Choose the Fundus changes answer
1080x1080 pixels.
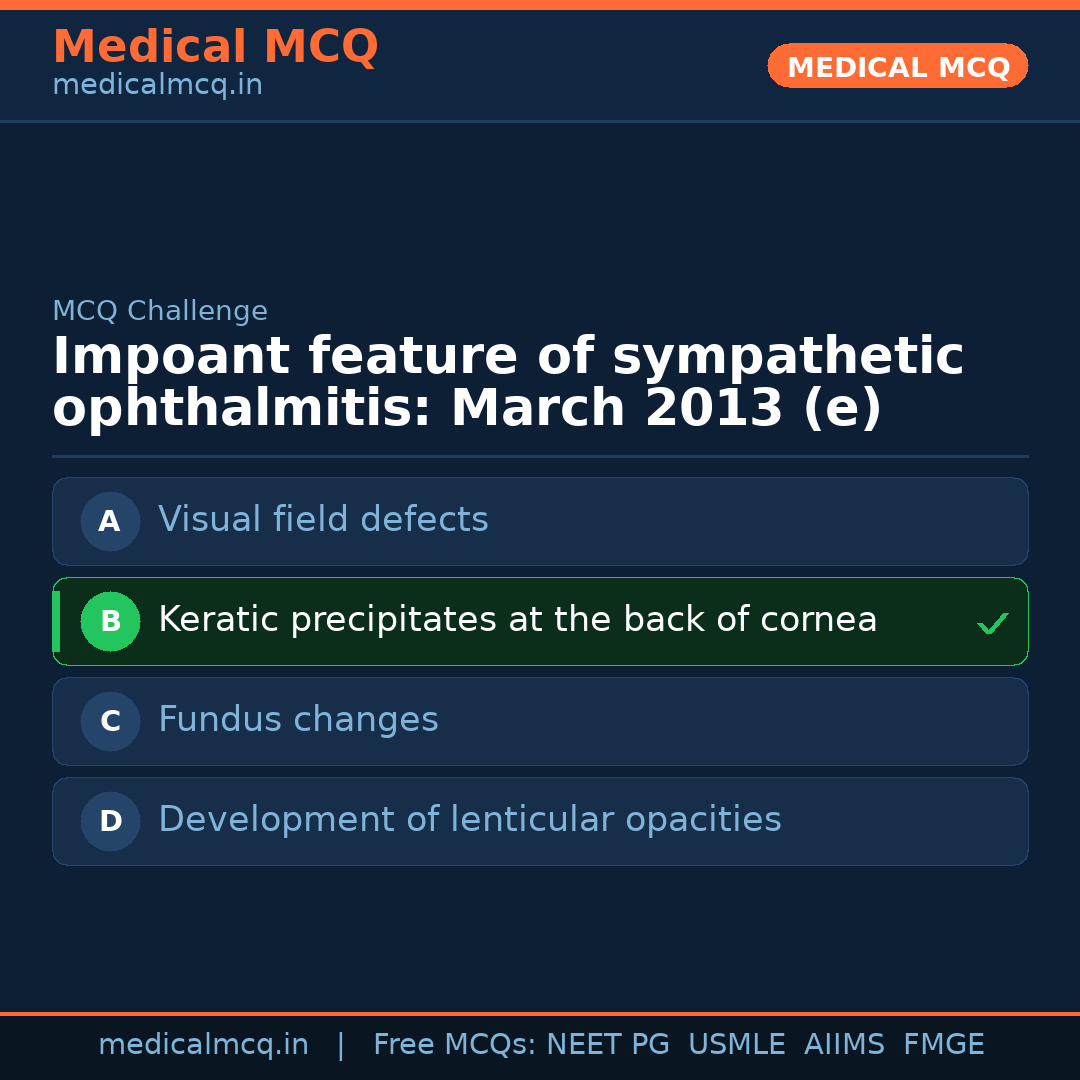coord(298,720)
